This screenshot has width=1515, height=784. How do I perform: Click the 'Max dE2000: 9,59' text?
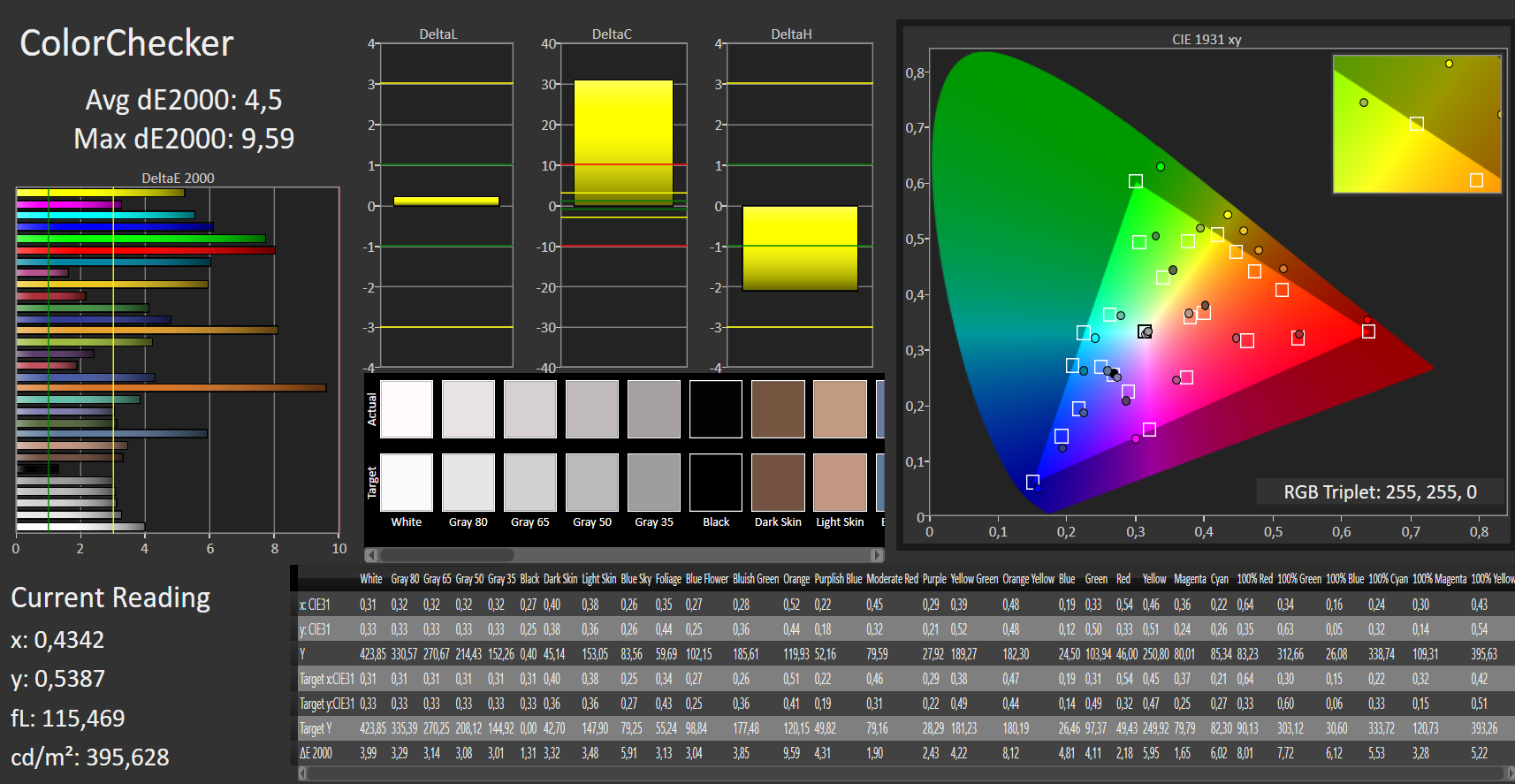coord(184,139)
